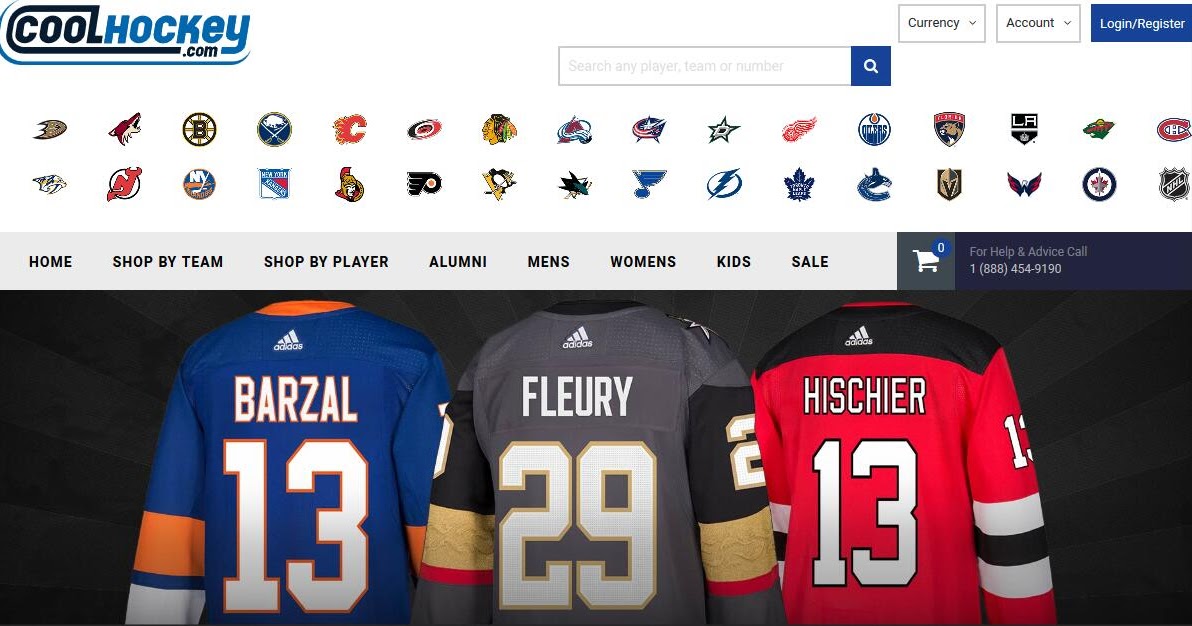Screen dimensions: 1192x626
Task: Open the WOMENS section
Action: click(x=643, y=261)
